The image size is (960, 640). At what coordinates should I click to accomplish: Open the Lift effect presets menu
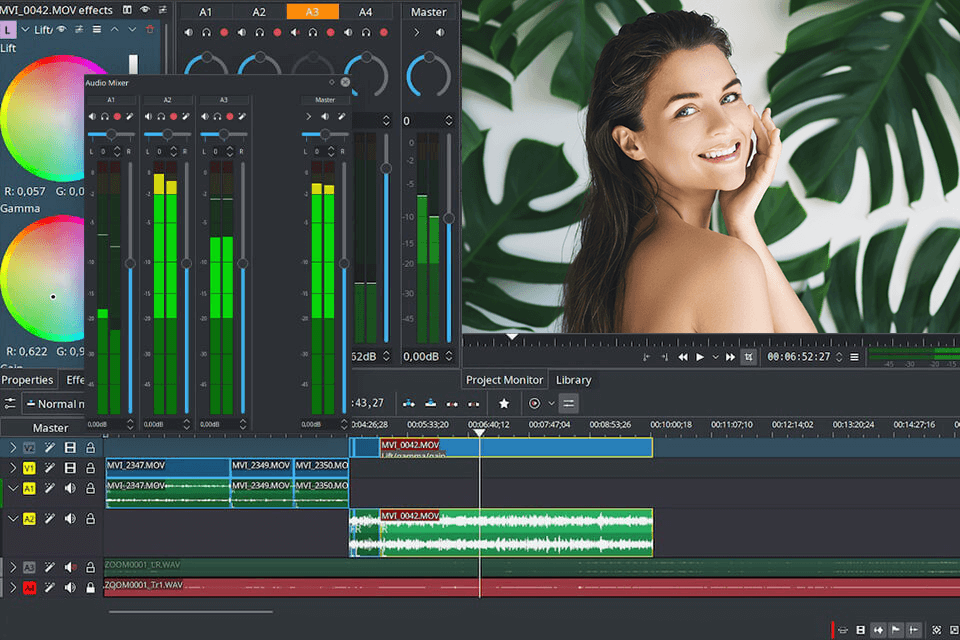[x=79, y=29]
